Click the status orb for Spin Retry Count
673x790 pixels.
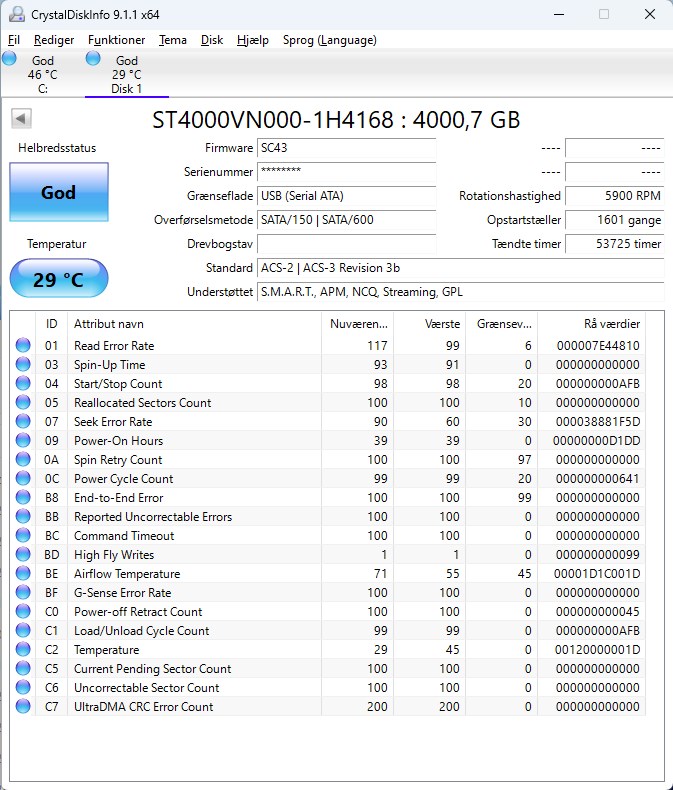pos(23,459)
